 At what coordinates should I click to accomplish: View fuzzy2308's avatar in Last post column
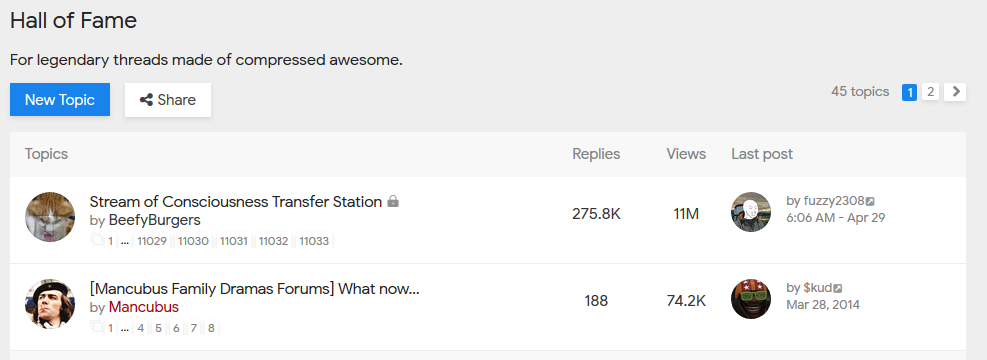pos(751,211)
